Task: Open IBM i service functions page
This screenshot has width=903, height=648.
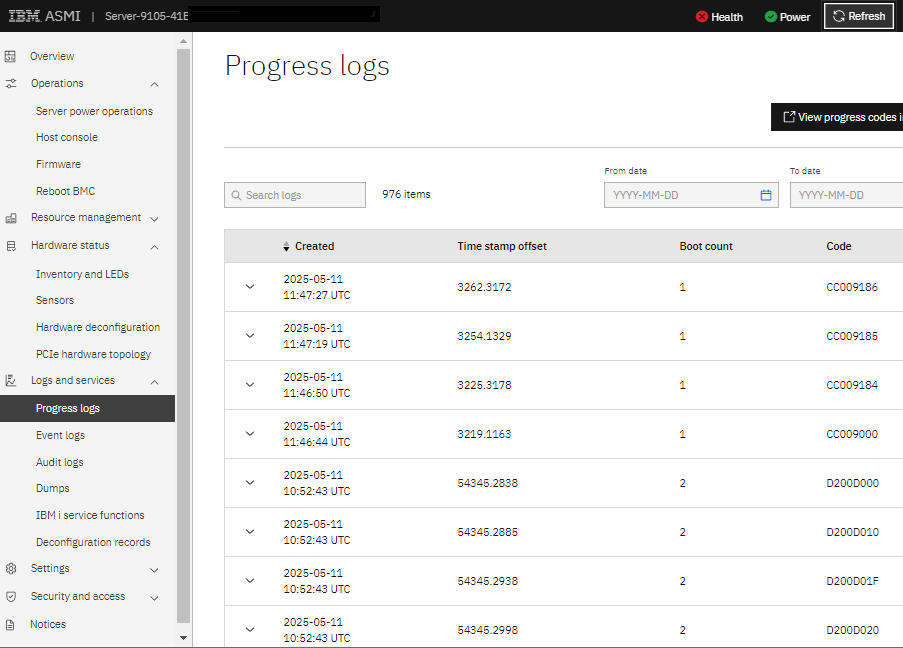Action: click(90, 516)
